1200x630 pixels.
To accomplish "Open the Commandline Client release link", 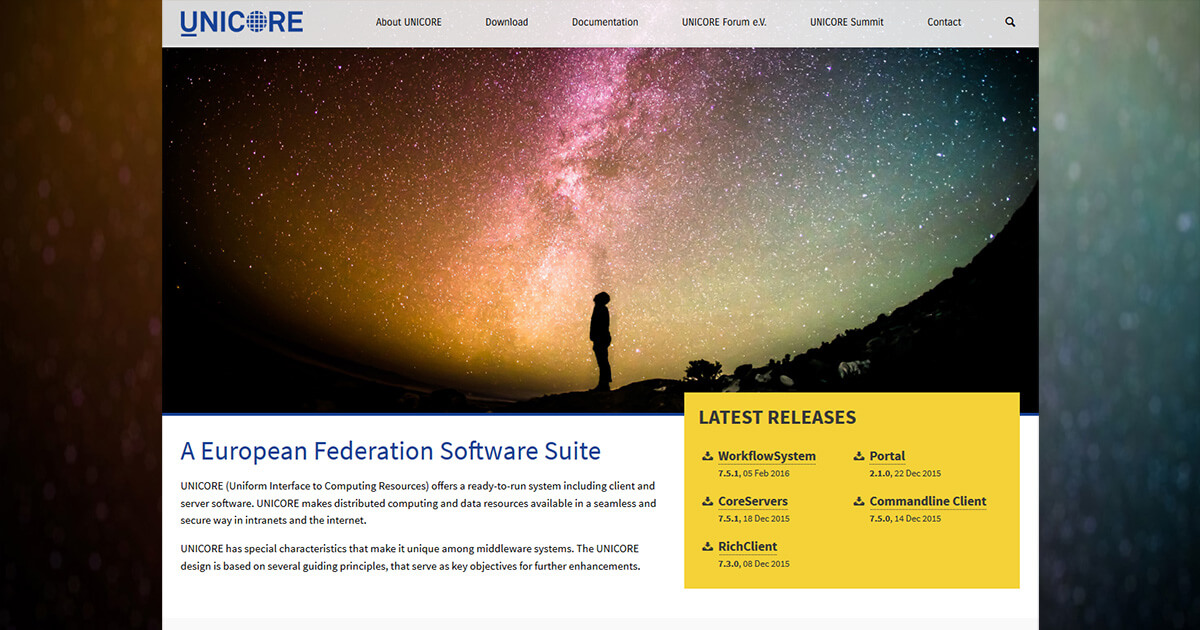I will click(x=928, y=501).
